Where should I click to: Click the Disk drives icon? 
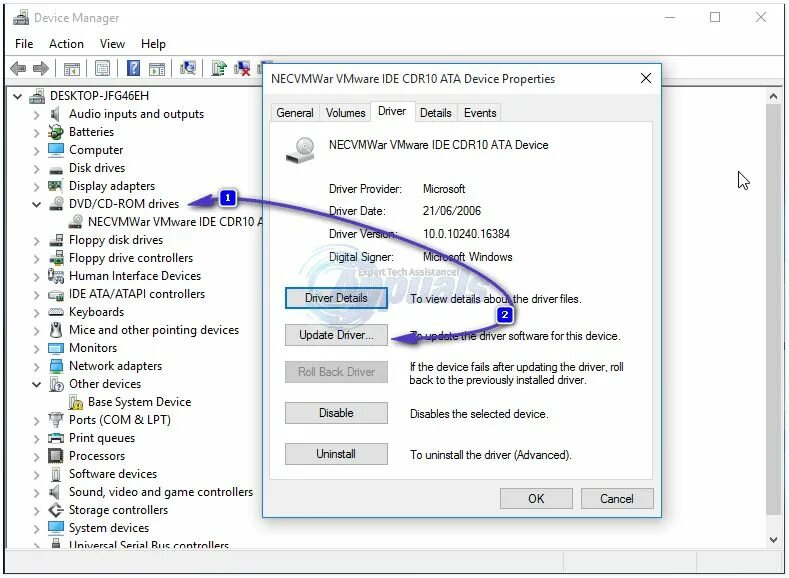(x=56, y=169)
